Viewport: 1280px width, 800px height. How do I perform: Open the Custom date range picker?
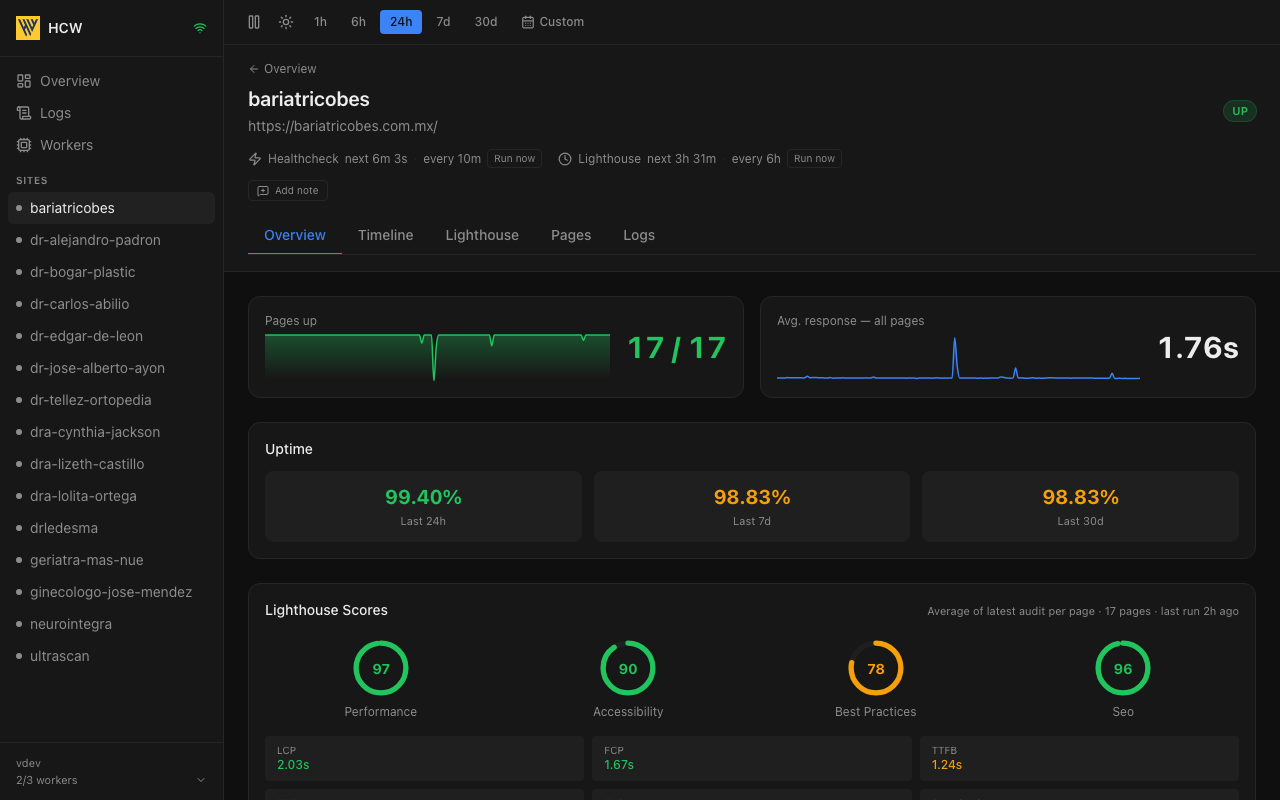coord(553,22)
